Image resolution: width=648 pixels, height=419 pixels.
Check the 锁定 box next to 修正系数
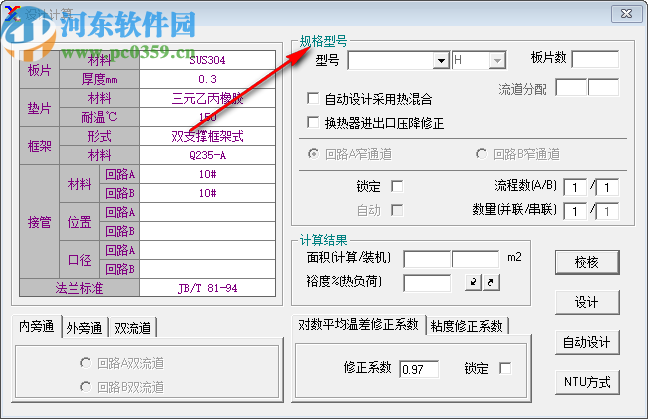pos(505,368)
